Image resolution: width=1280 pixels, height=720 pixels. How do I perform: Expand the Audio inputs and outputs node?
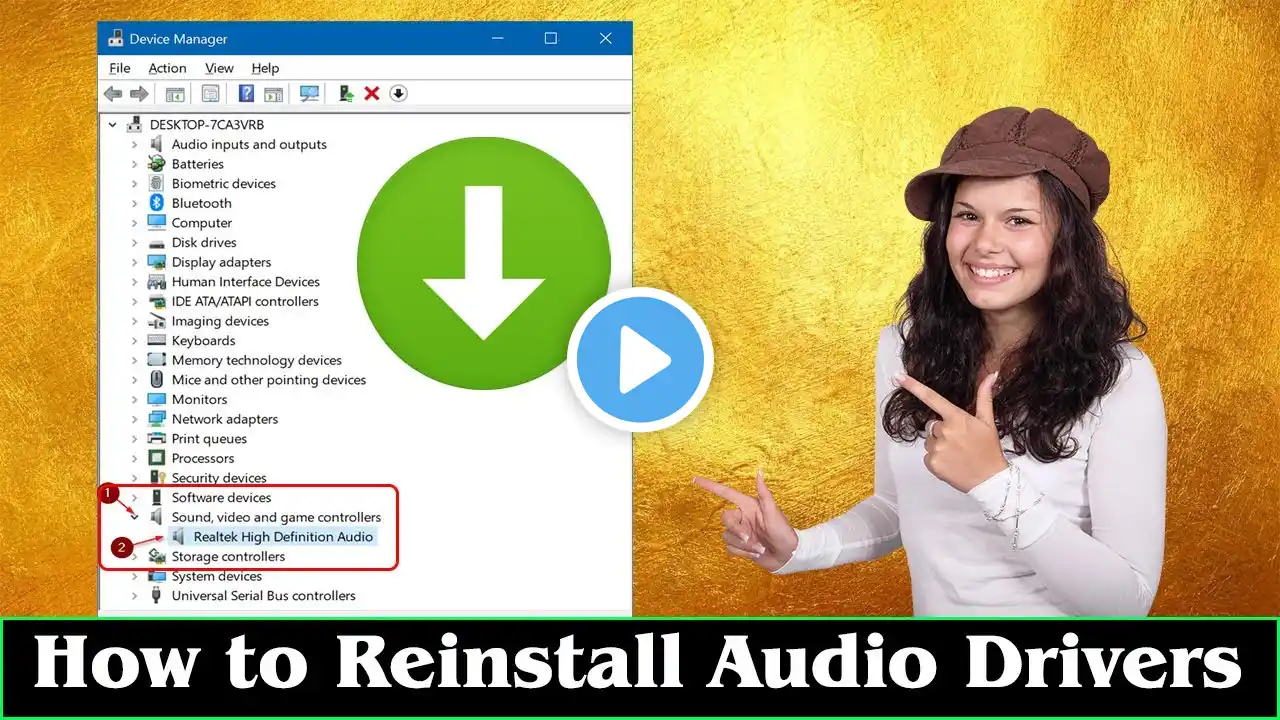point(135,144)
